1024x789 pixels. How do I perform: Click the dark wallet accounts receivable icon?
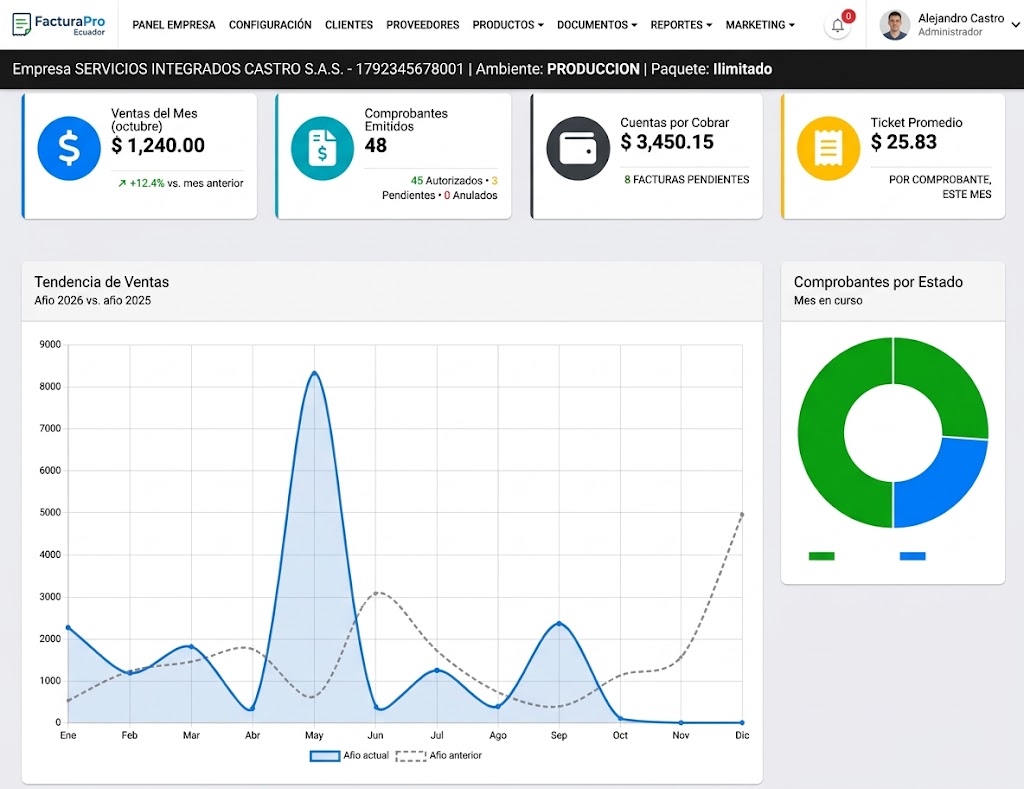pos(578,148)
